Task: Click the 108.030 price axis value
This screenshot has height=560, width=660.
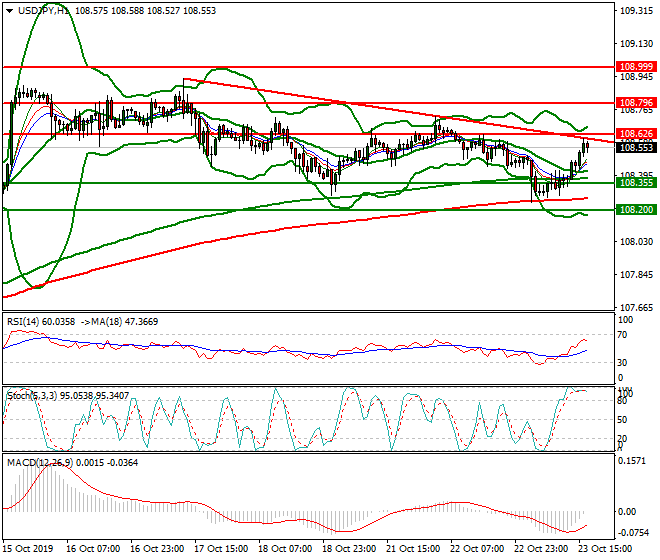Action: point(636,242)
